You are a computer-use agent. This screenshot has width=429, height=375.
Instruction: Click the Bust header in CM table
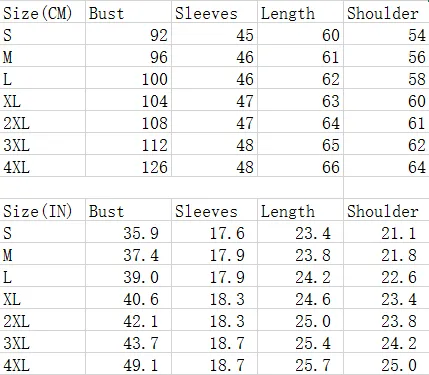(128, 12)
